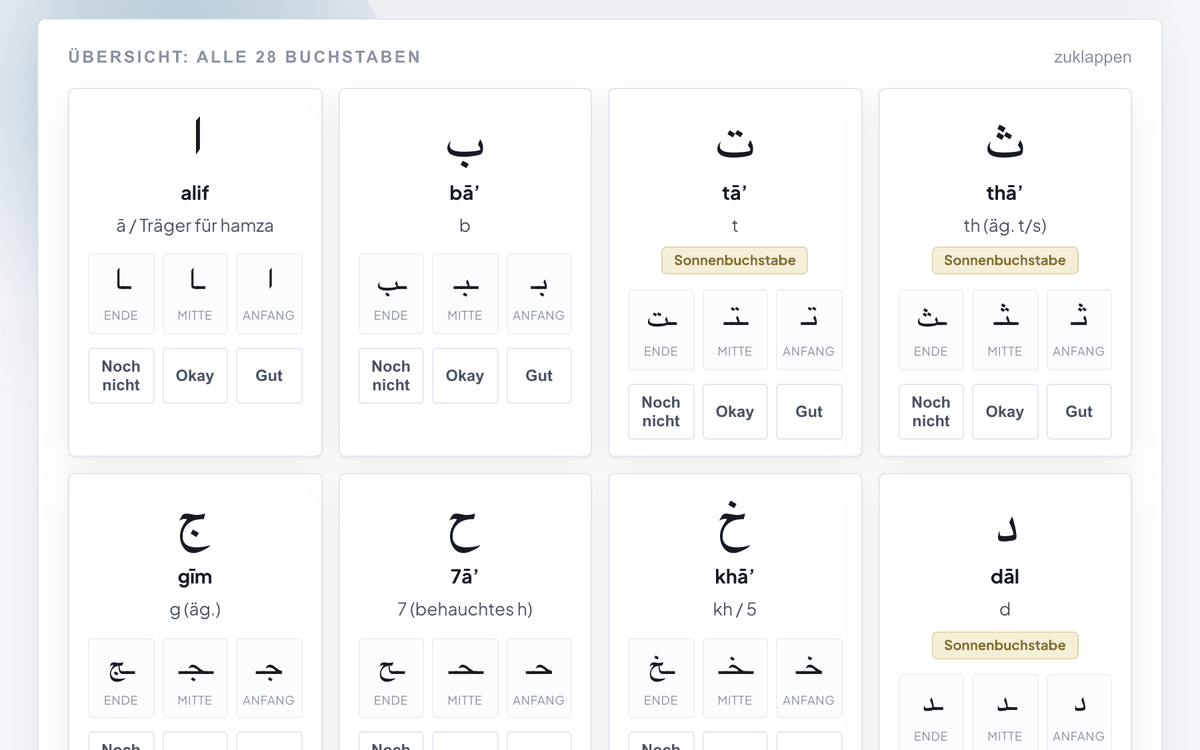This screenshot has width=1200, height=750.
Task: Rate alif as Okay
Action: 195,376
